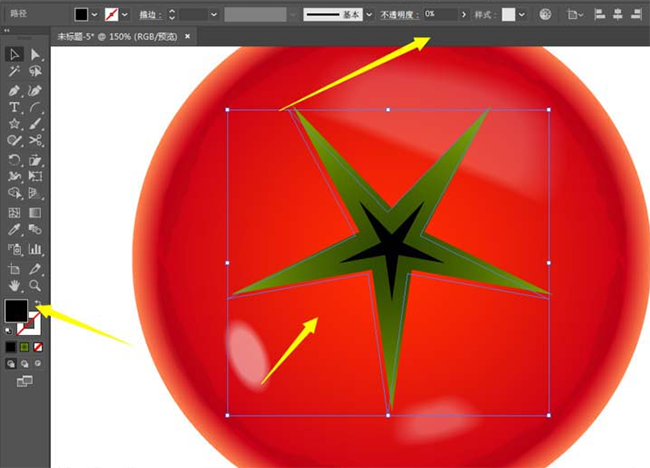The height and width of the screenshot is (468, 650).
Task: Select the Mesh tool
Action: 14,213
